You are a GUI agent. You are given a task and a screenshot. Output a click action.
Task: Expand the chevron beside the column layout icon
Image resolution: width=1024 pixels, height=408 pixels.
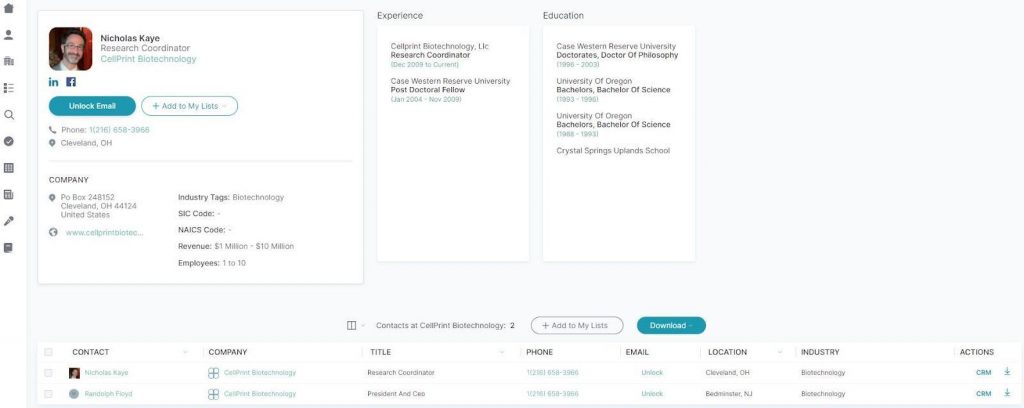coord(362,325)
